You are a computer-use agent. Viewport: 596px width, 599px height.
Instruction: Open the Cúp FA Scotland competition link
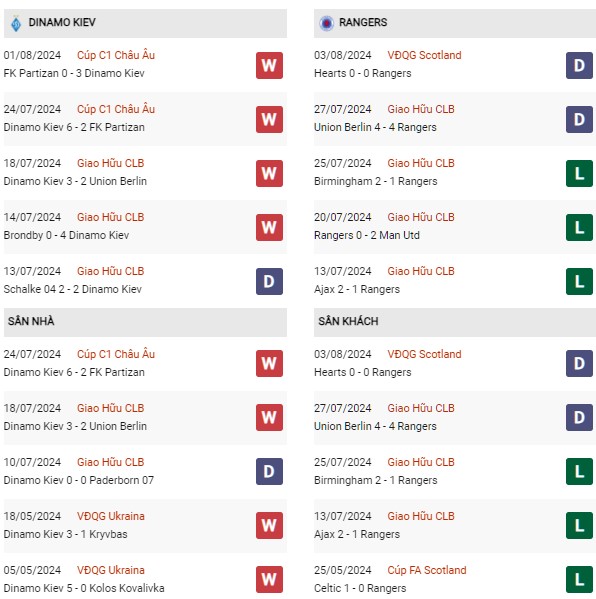[427, 570]
